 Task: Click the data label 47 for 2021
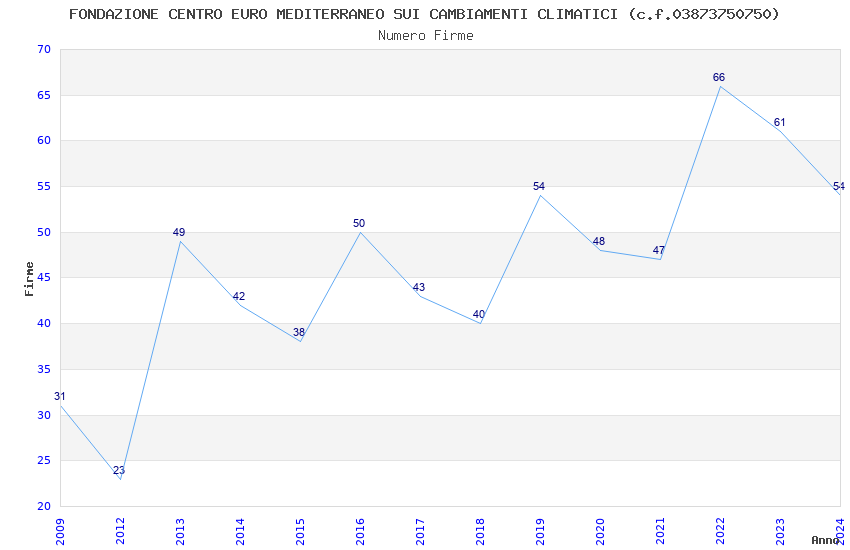pos(659,250)
